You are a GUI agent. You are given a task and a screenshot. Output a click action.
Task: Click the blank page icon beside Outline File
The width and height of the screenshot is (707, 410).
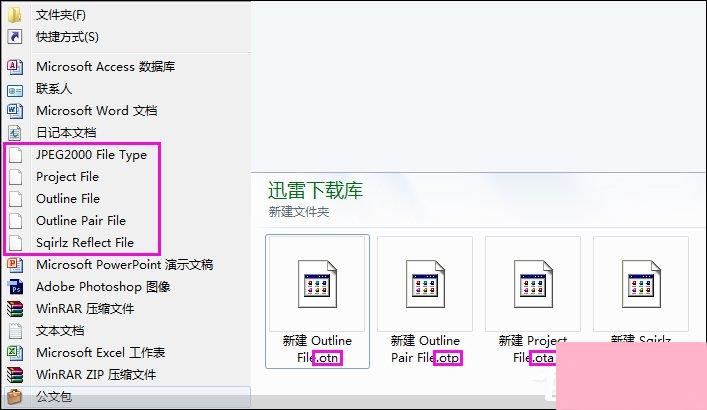pyautogui.click(x=16, y=198)
